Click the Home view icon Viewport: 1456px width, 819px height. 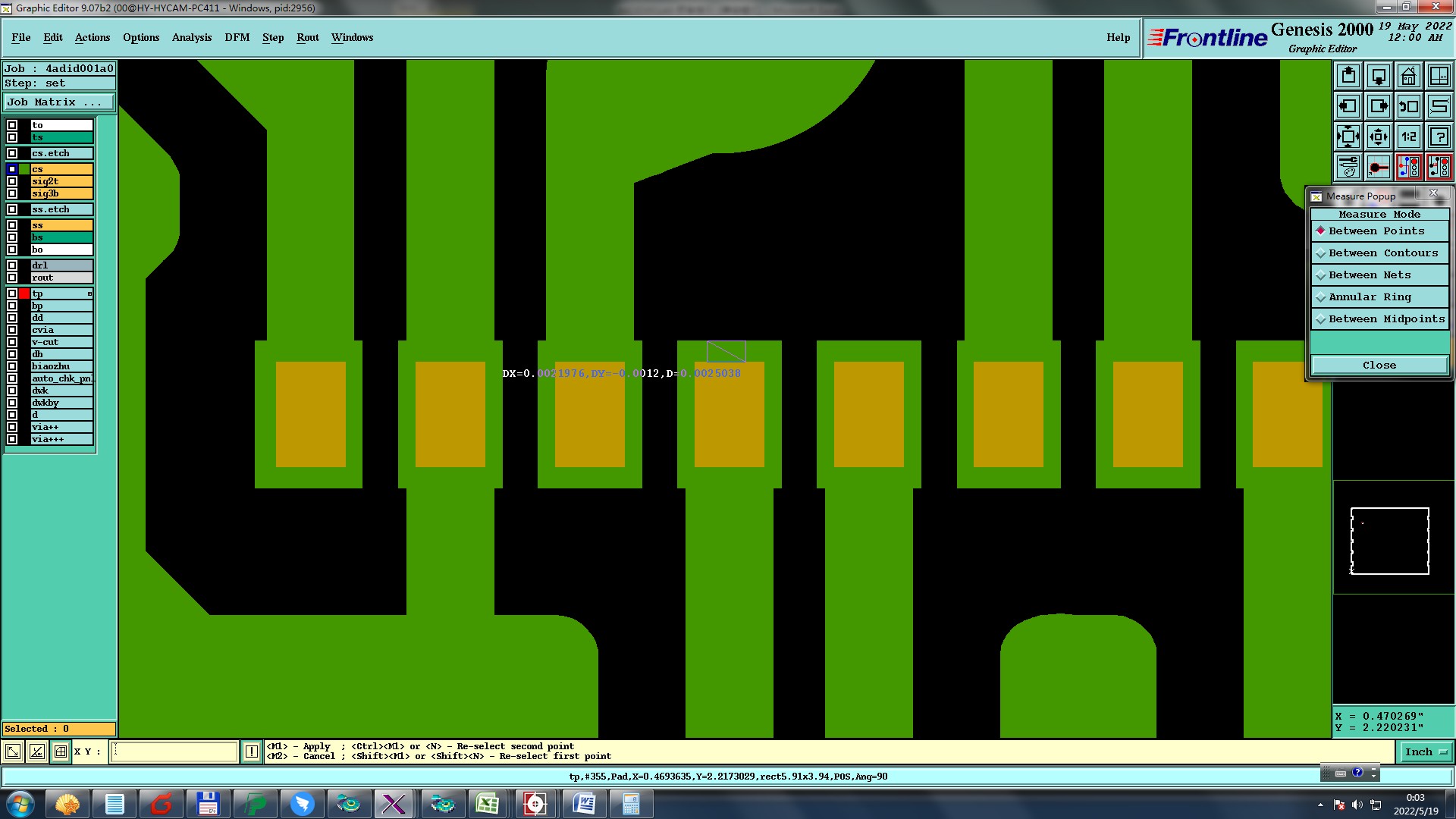pos(1408,76)
